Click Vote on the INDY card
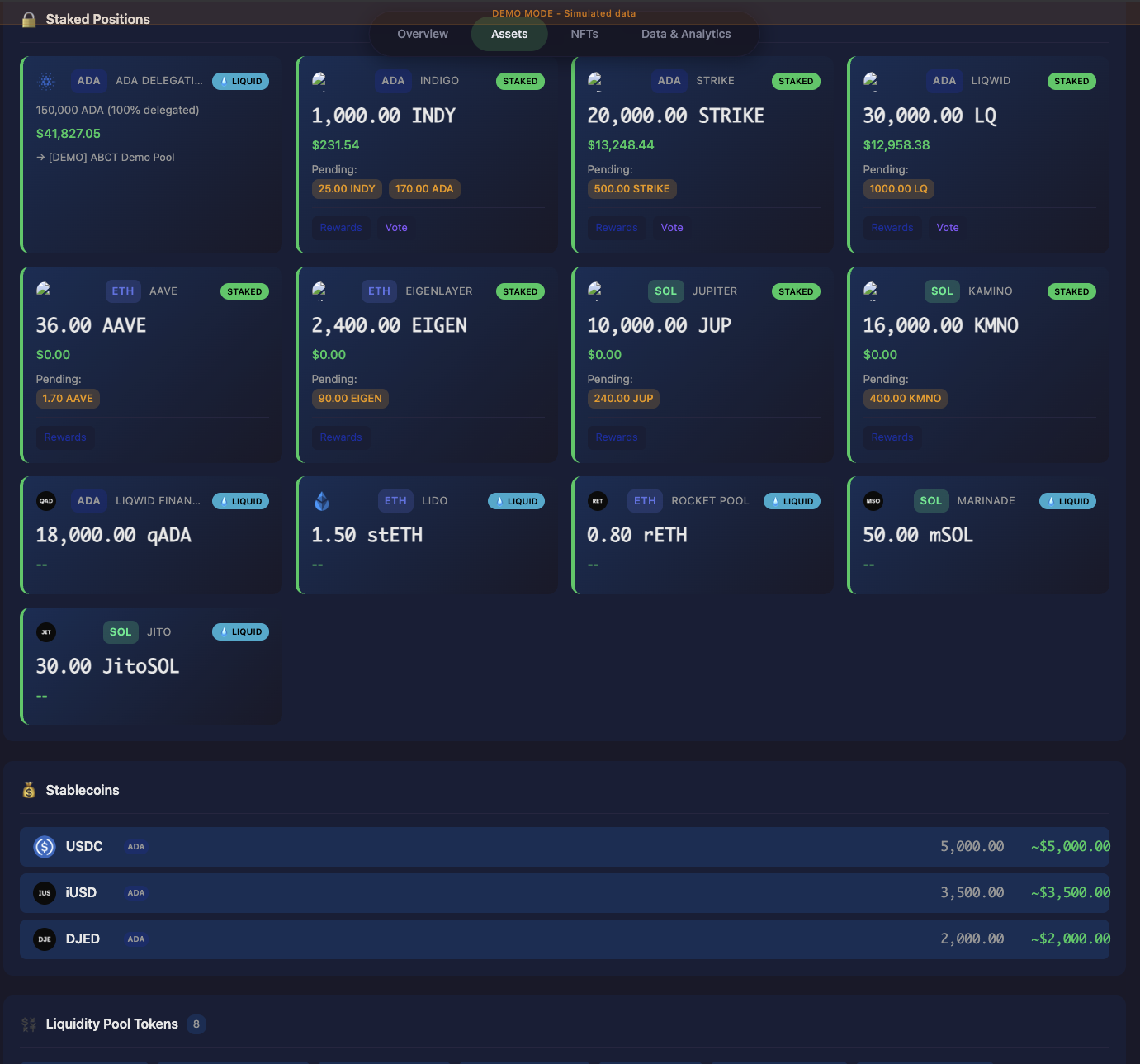1140x1064 pixels. tap(396, 227)
